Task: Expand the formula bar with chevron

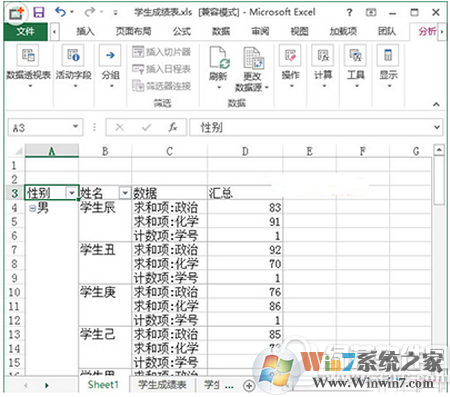Action: click(437, 127)
